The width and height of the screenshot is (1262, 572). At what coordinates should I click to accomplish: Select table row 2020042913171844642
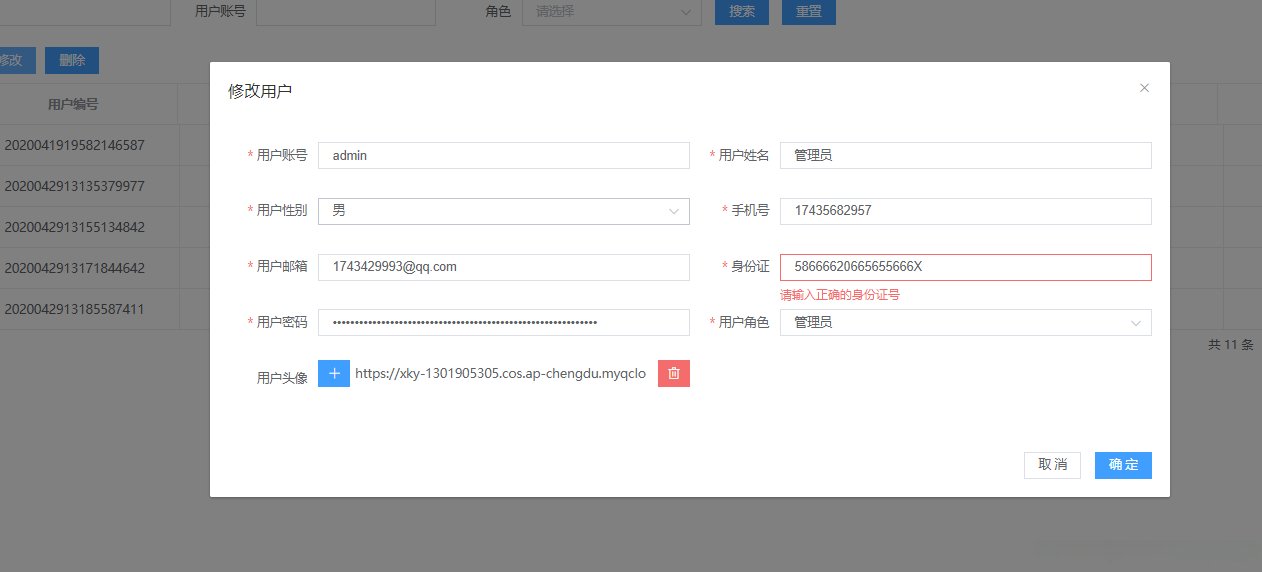tap(75, 268)
